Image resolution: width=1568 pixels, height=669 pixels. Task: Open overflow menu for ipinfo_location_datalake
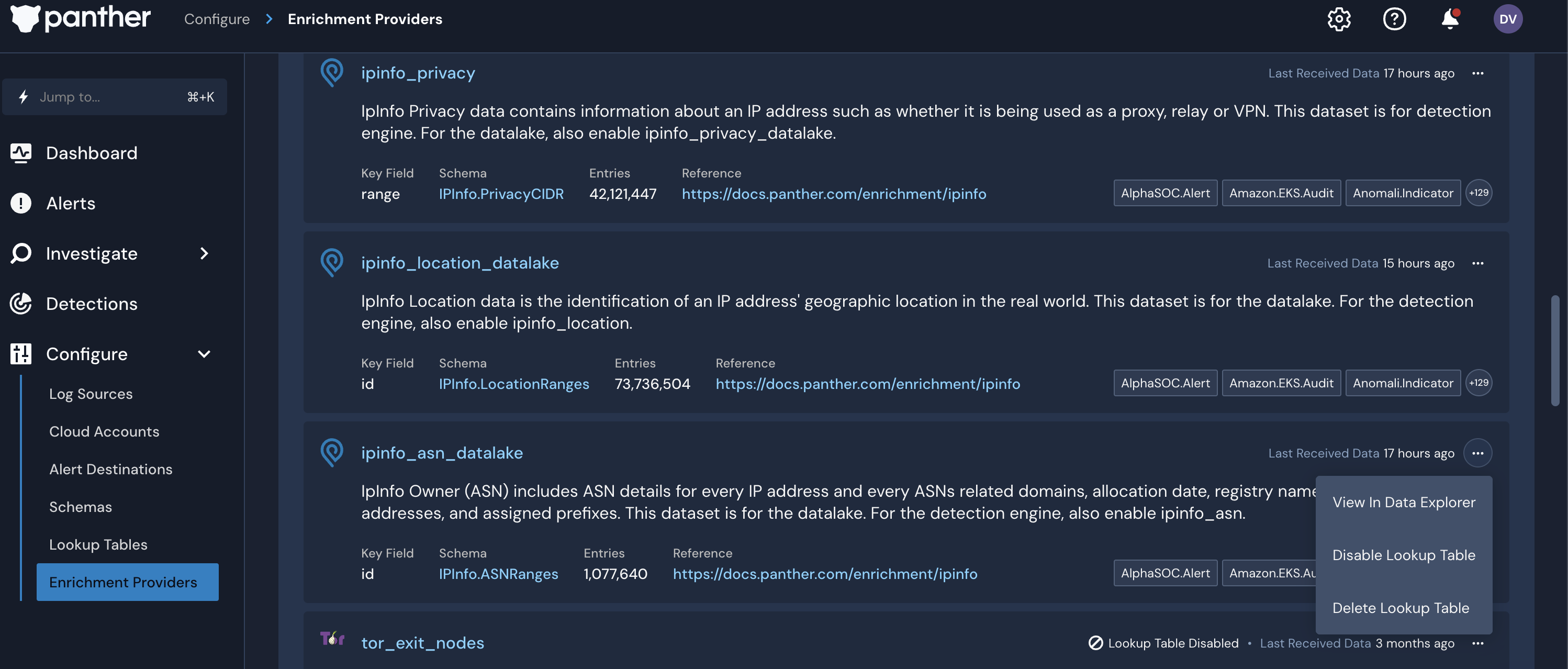coord(1479,263)
